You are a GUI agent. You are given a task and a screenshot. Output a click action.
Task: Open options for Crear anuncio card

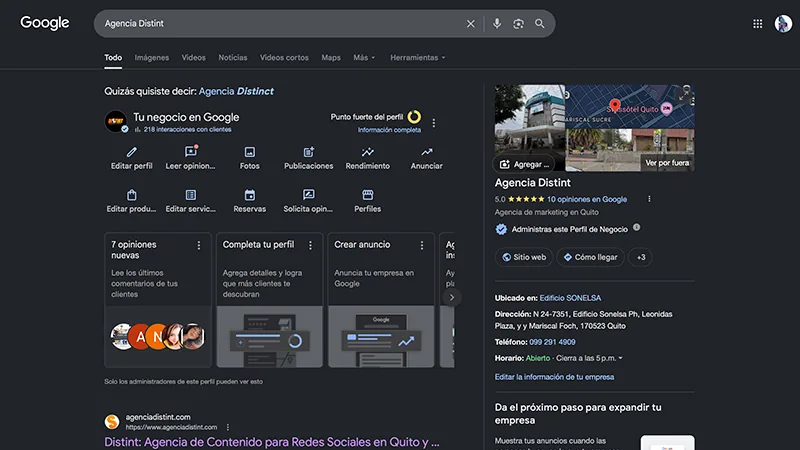(422, 246)
